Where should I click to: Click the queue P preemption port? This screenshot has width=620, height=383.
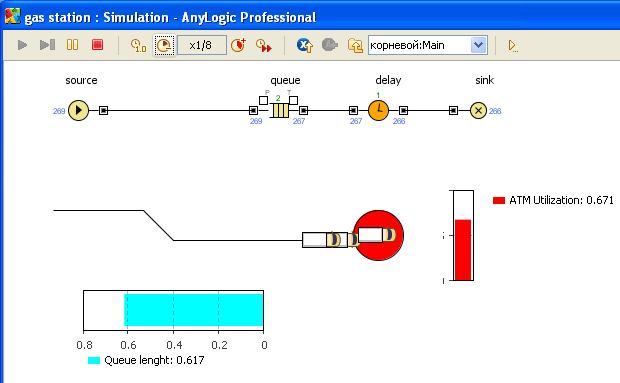263,100
